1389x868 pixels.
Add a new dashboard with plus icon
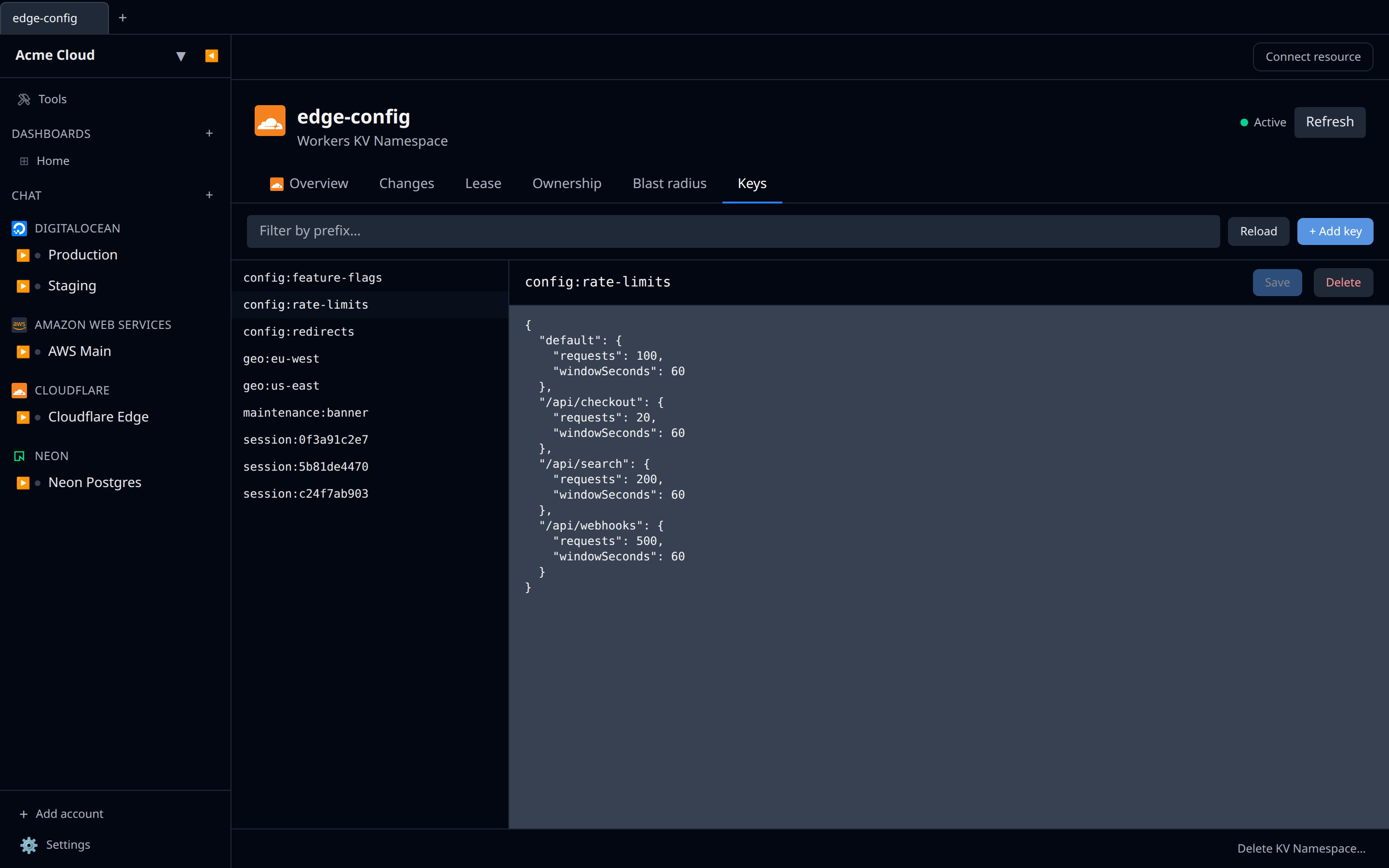point(209,133)
